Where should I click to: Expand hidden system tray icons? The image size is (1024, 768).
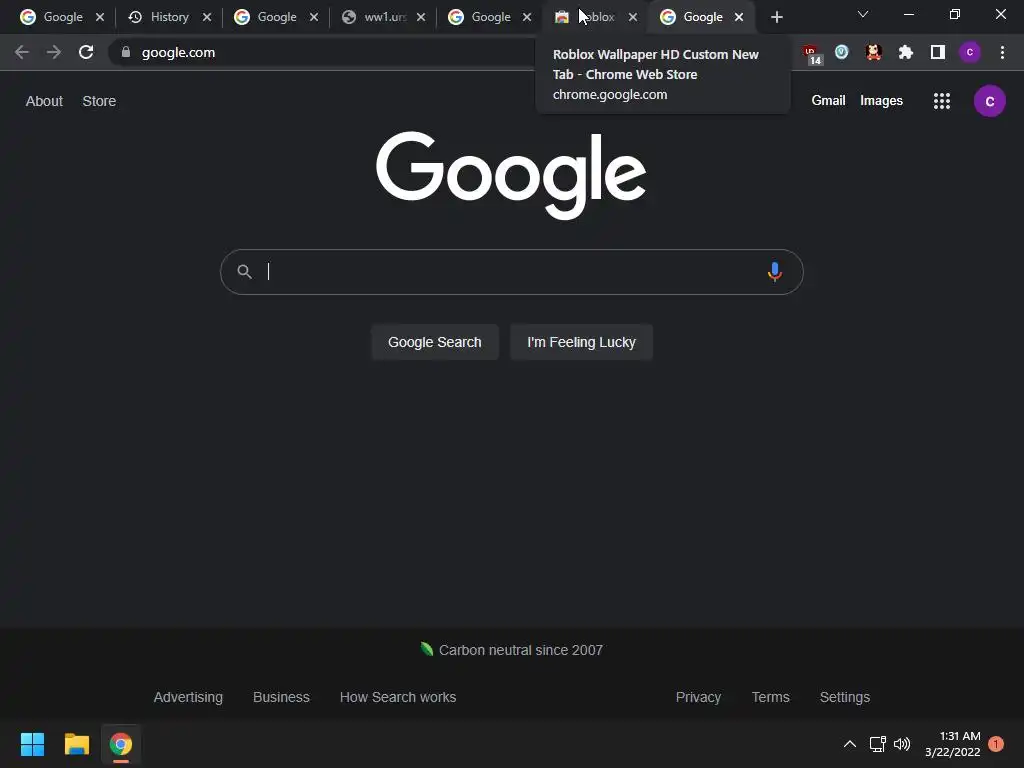coord(850,744)
